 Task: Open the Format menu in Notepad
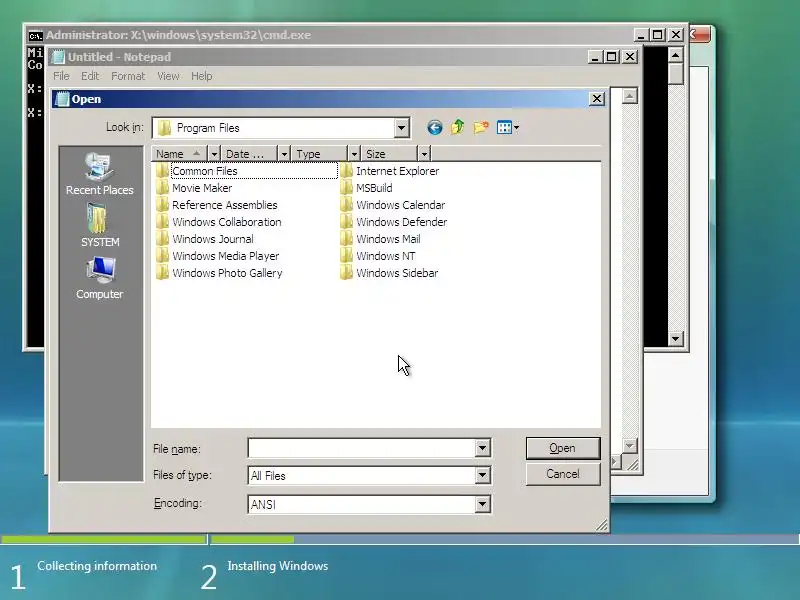pos(128,76)
